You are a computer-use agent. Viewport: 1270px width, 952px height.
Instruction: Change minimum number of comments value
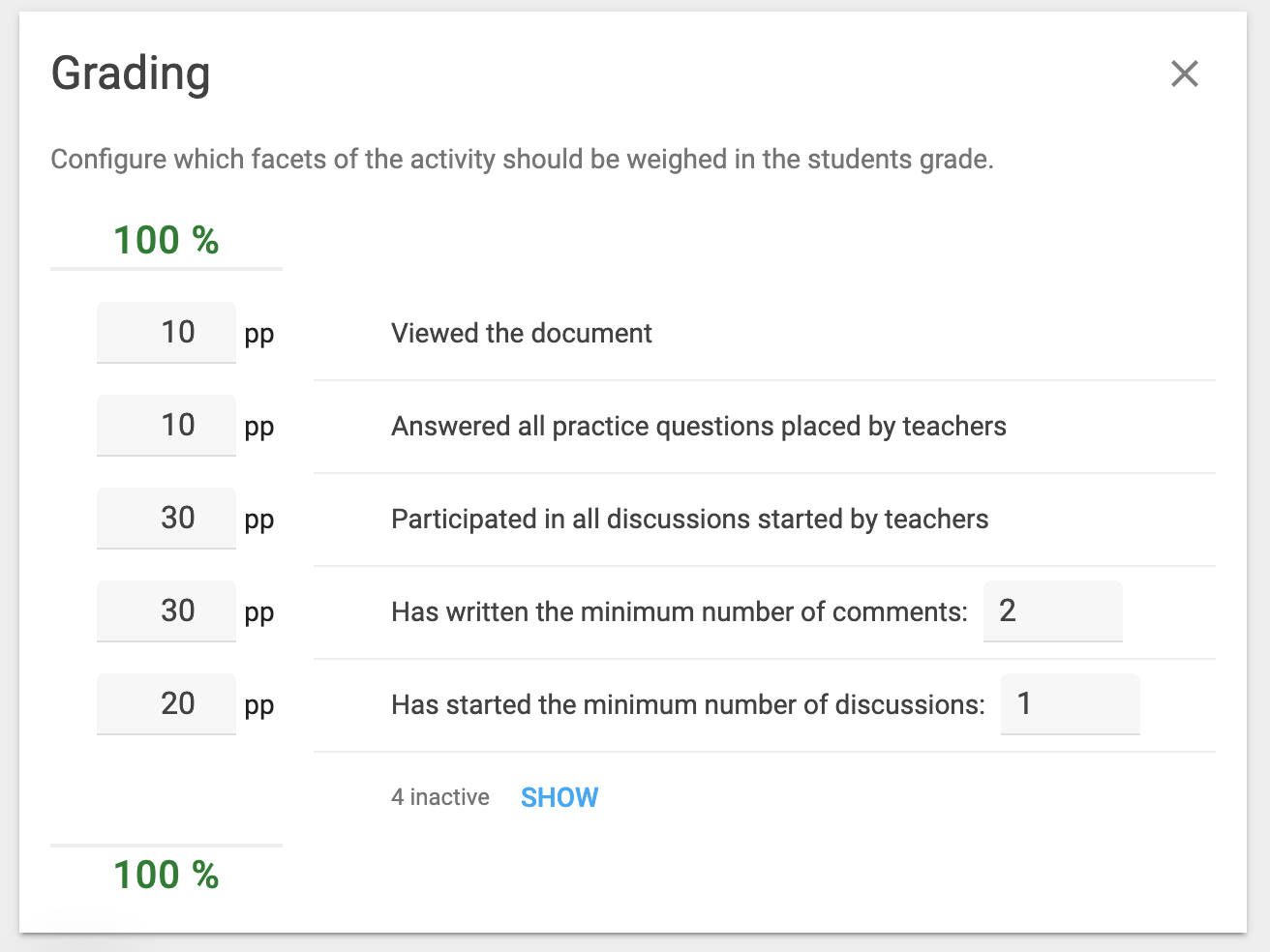1053,611
